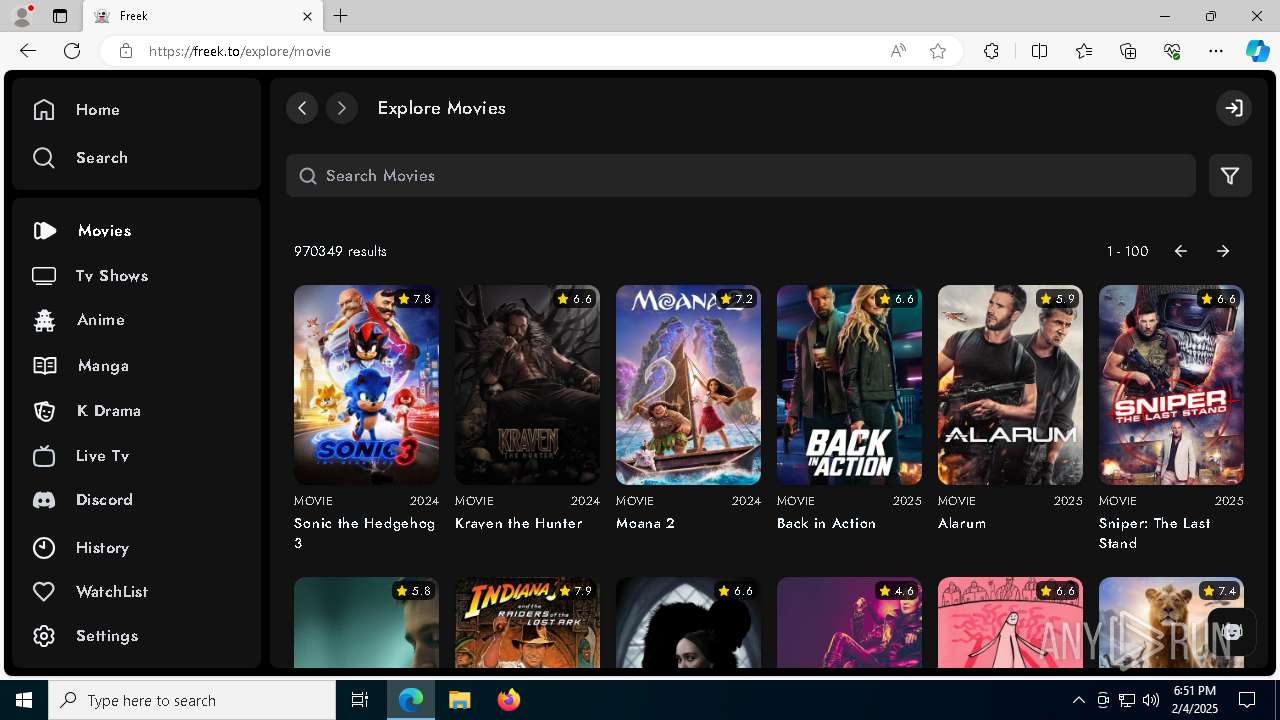This screenshot has height=720, width=1280.
Task: Open Indiana Jones Raiders poster
Action: pos(527,622)
